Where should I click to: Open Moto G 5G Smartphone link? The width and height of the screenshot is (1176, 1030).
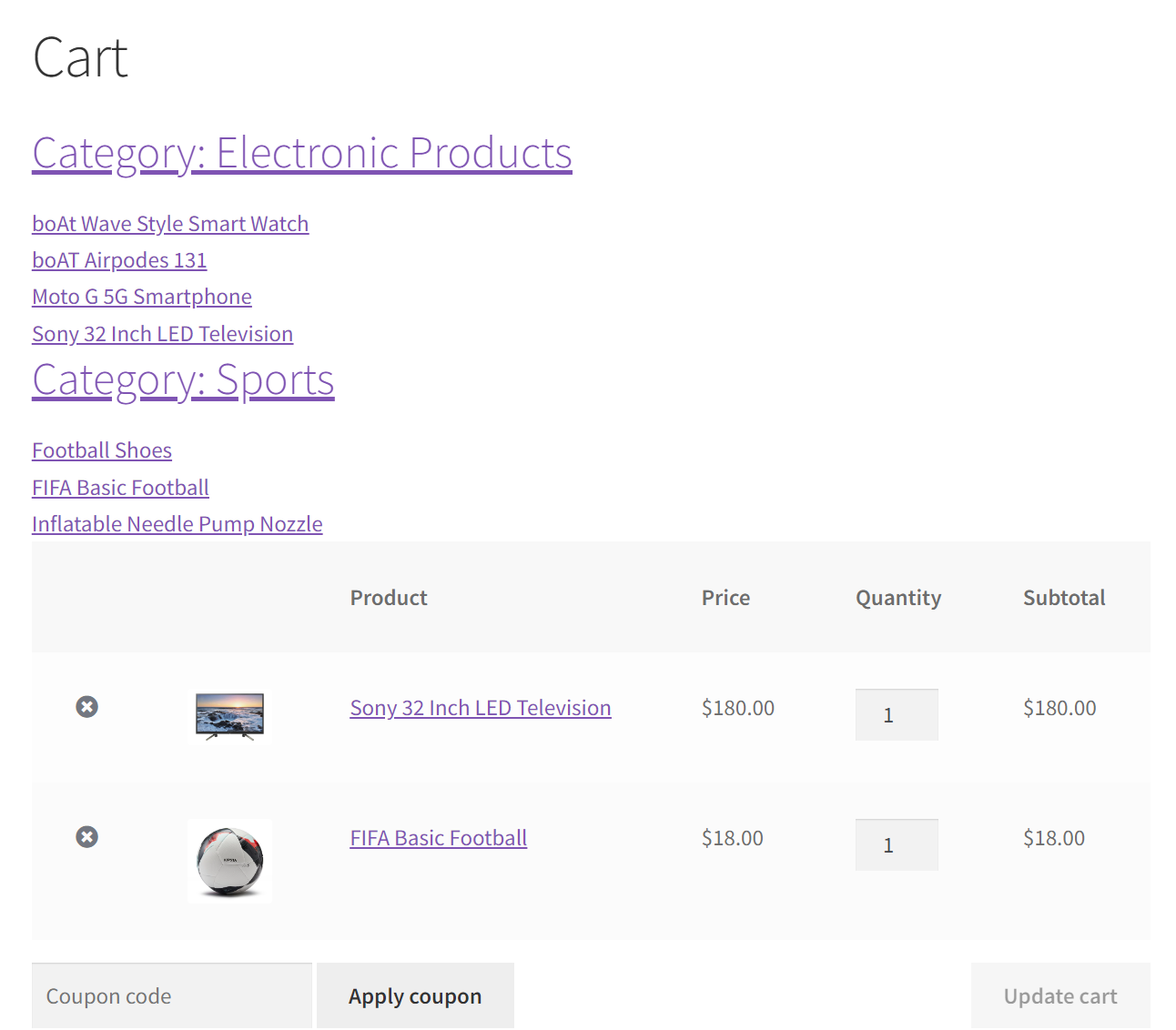[x=142, y=298]
